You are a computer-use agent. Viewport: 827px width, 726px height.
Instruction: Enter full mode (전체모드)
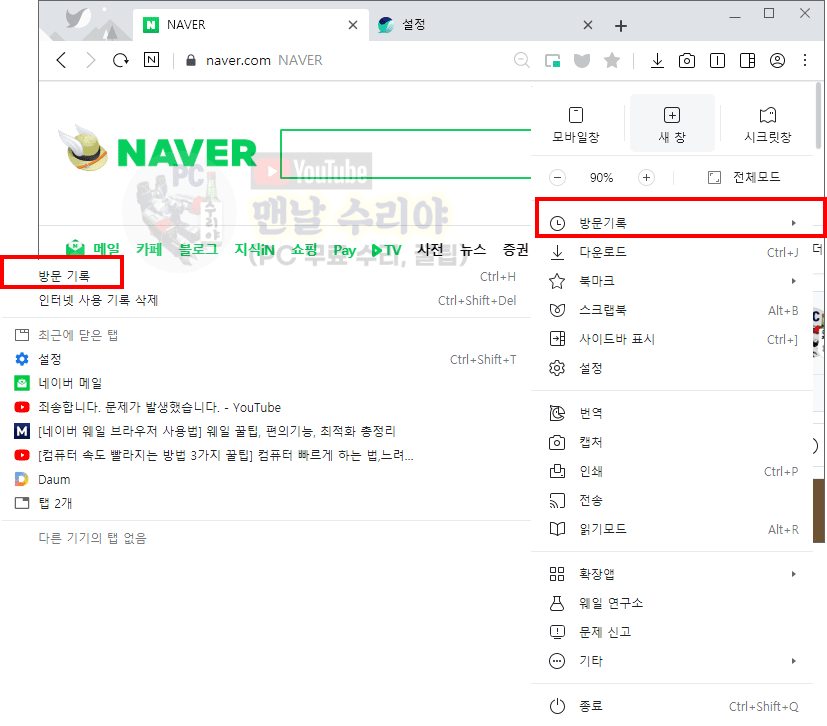pyautogui.click(x=744, y=177)
